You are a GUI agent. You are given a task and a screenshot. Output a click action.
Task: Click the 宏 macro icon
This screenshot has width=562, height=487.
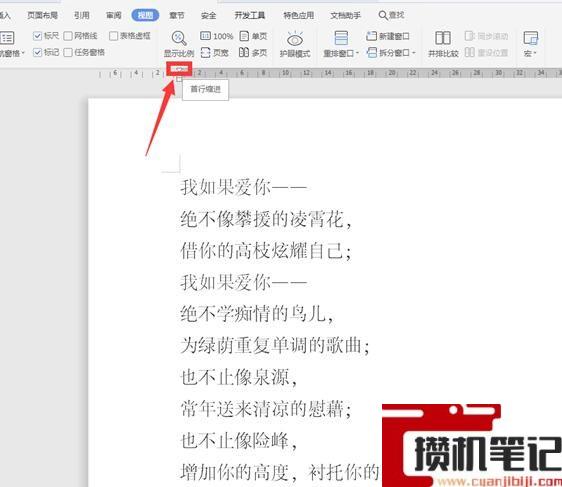pos(530,38)
